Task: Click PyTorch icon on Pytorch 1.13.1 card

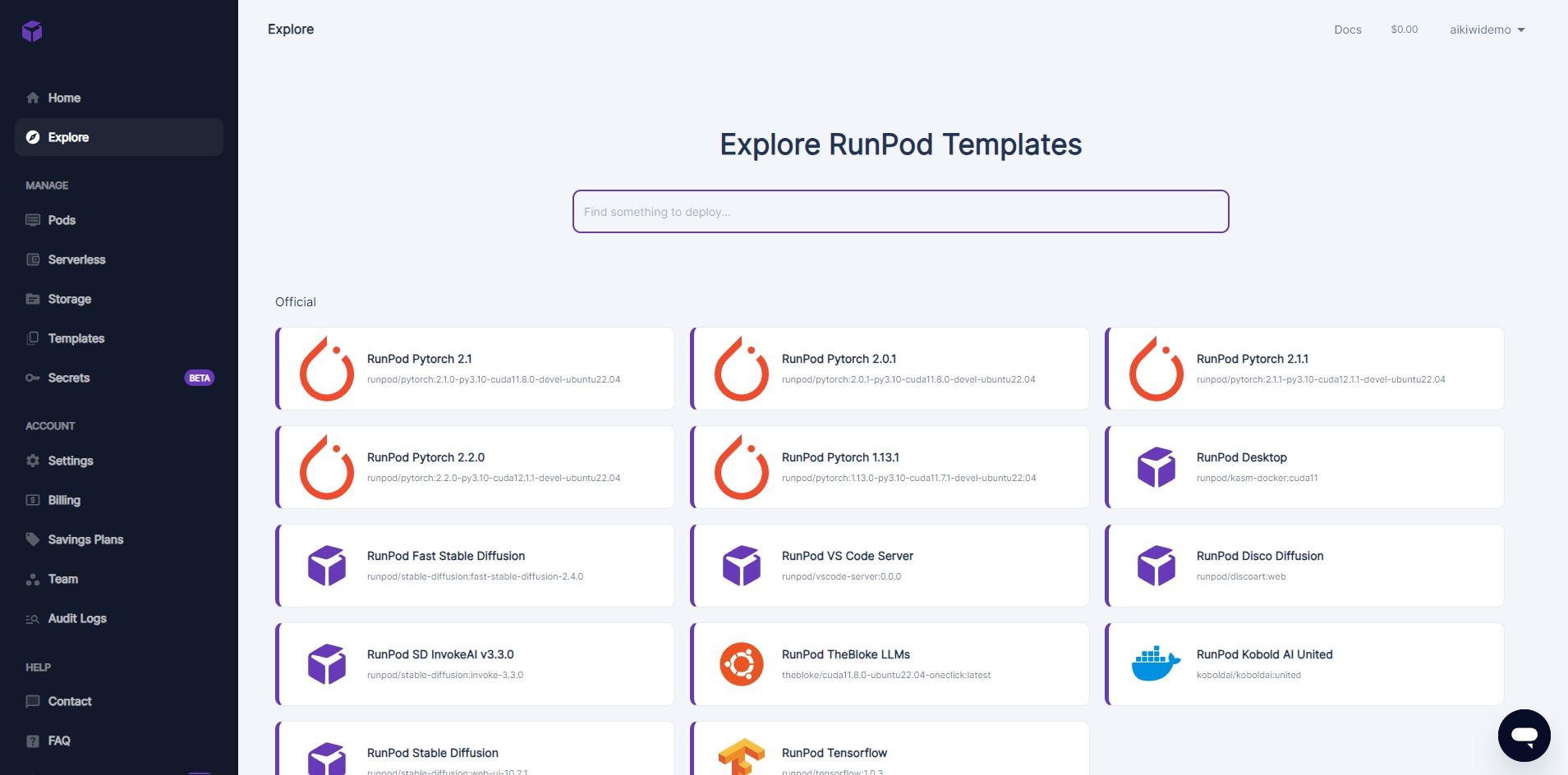Action: pyautogui.click(x=742, y=467)
